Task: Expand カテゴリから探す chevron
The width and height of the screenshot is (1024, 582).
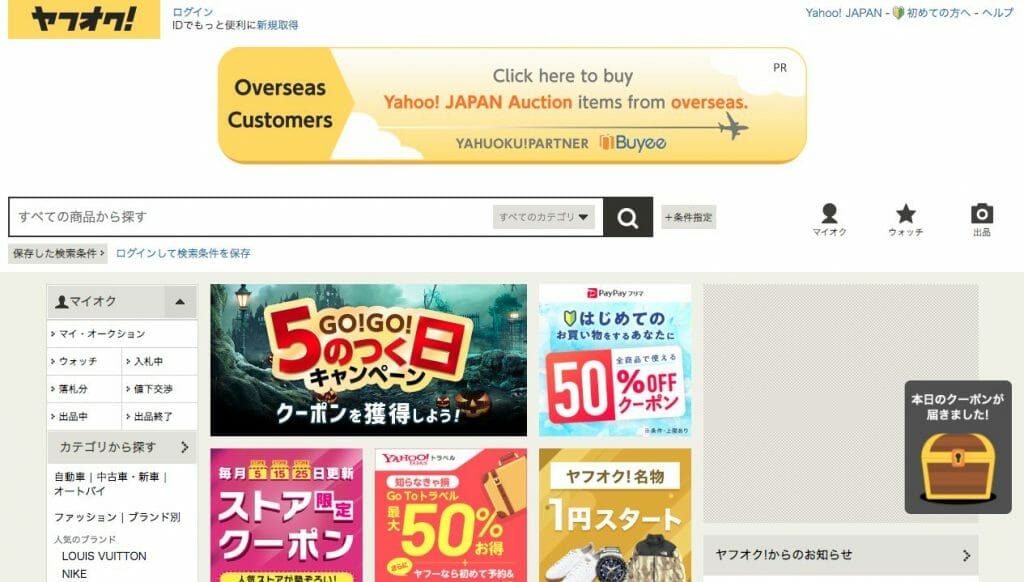Action: coord(185,447)
